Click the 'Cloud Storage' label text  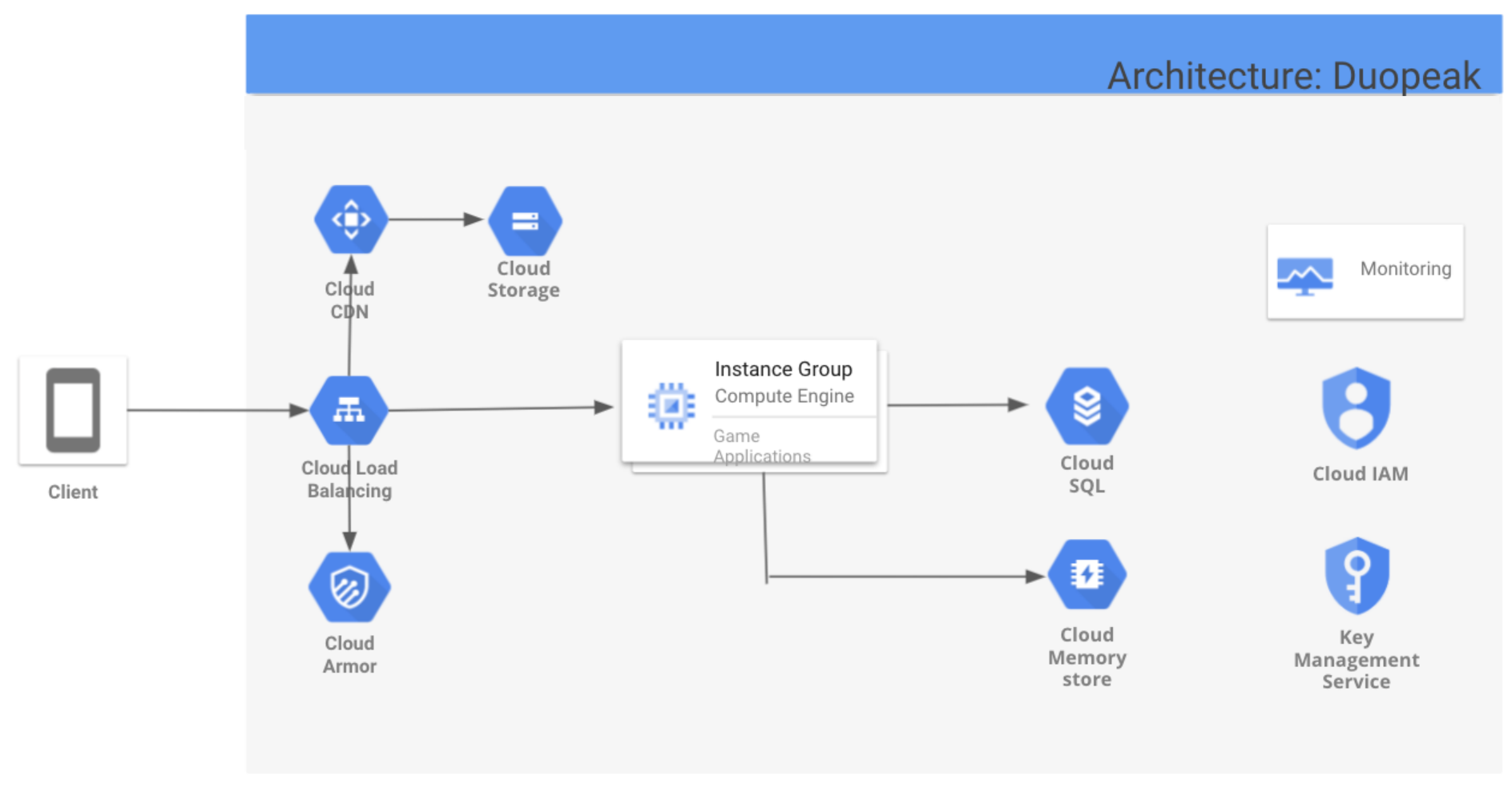[x=524, y=279]
